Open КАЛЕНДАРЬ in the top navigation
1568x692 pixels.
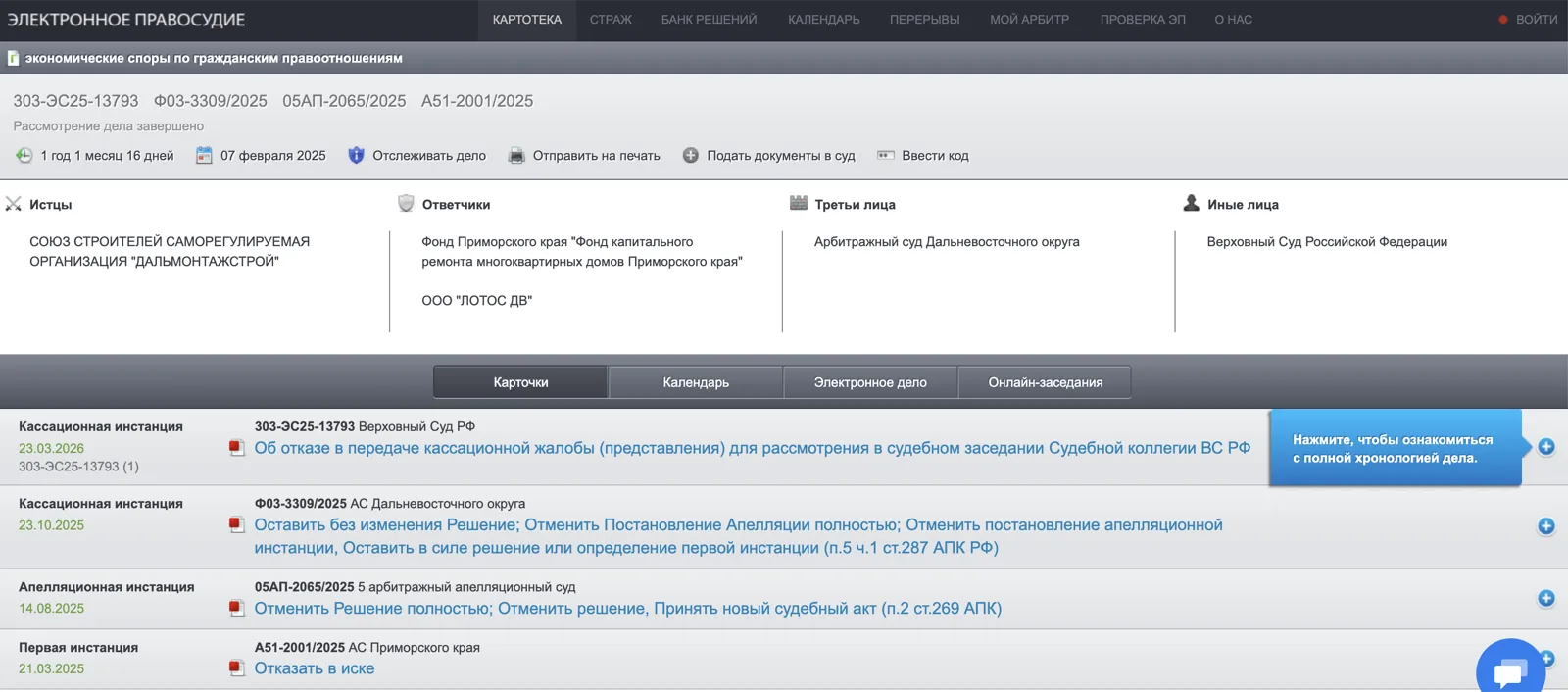click(x=824, y=20)
